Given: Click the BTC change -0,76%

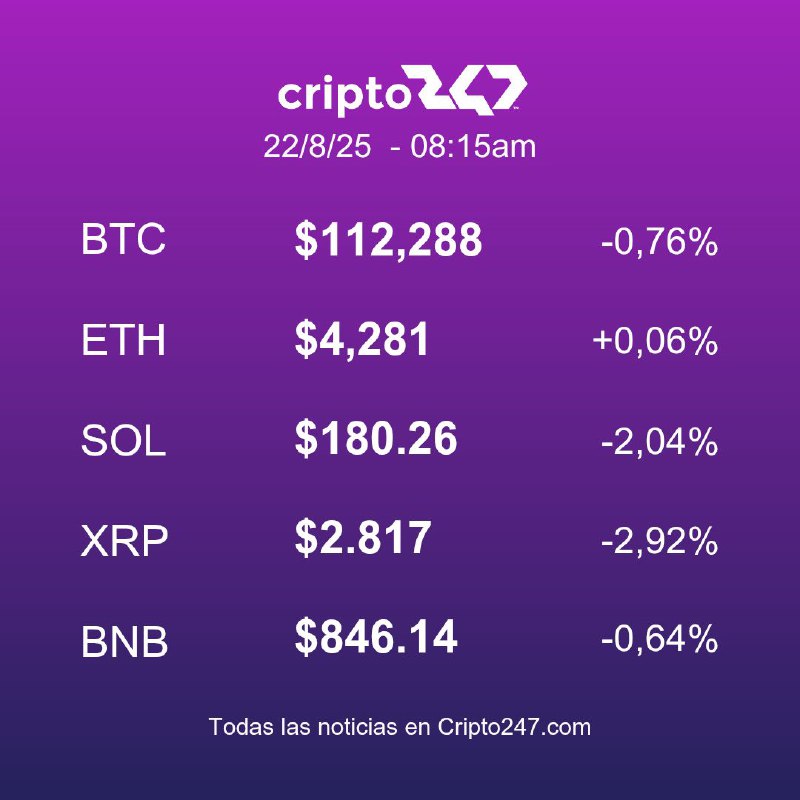Looking at the screenshot, I should coord(660,242).
